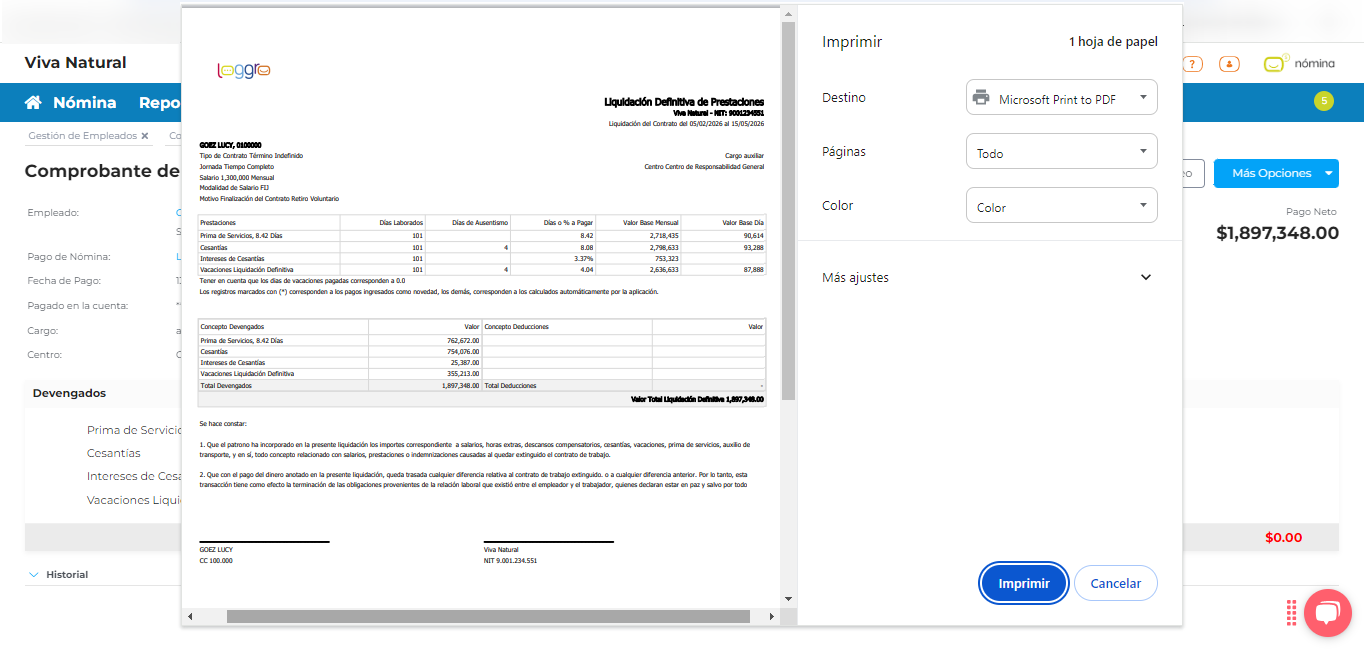Click the preview scroll down arrow
Image resolution: width=1364 pixels, height=649 pixels.
point(788,598)
